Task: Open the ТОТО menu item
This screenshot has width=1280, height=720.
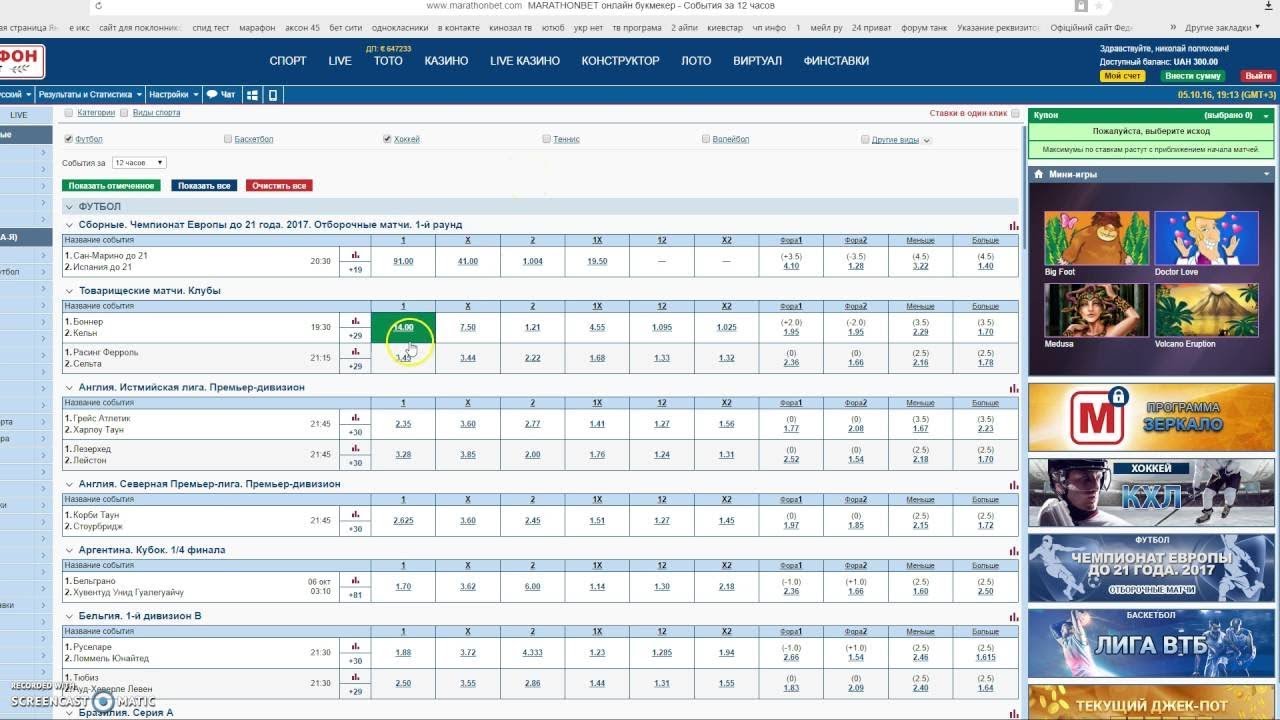Action: coord(388,61)
